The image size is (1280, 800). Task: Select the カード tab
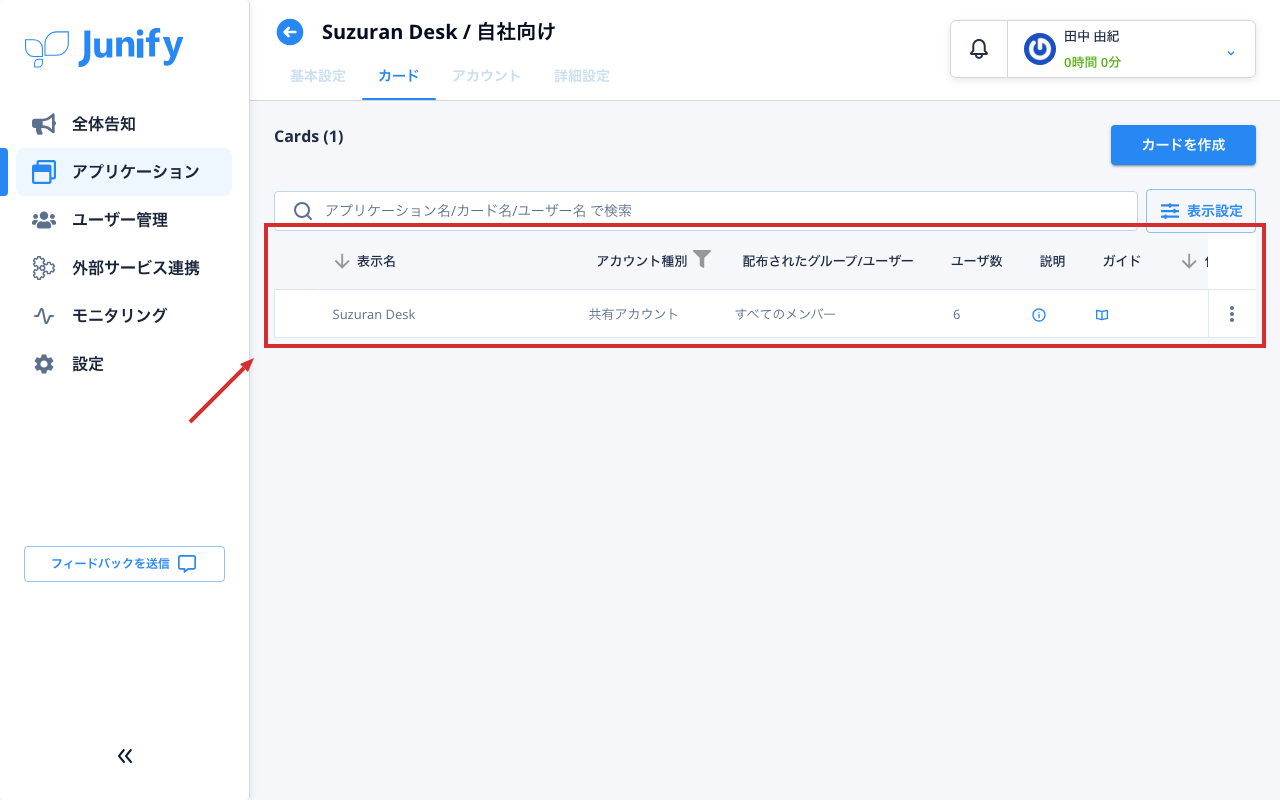coord(399,76)
